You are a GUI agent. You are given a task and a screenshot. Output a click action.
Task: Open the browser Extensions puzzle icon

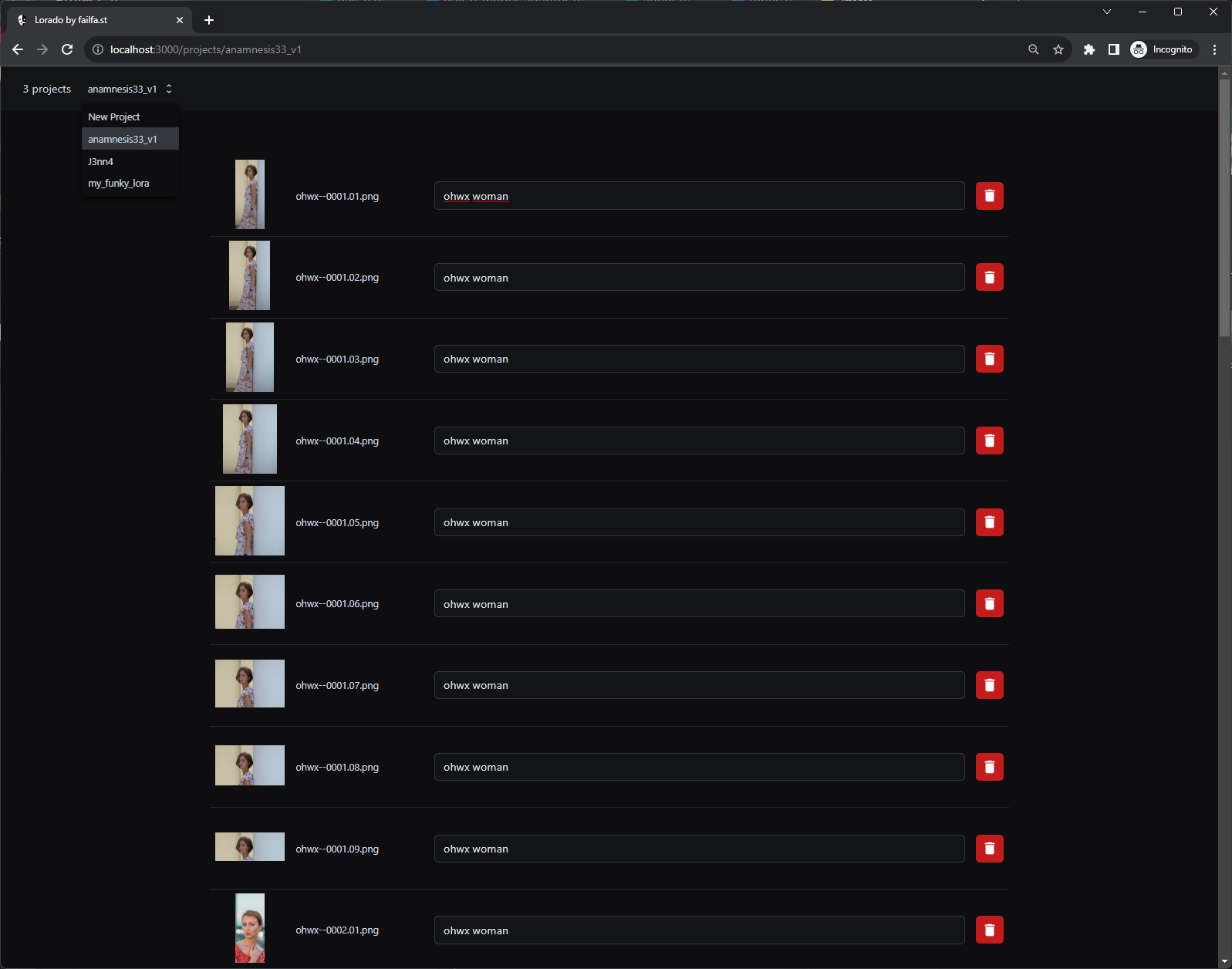(x=1089, y=49)
